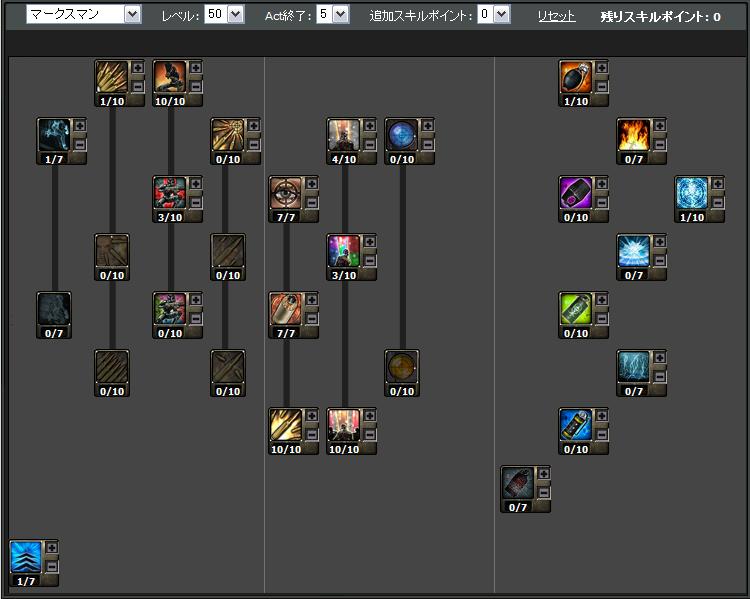750x599 pixels.
Task: Remove a point from the red beams crowd skill
Action: point(370,434)
